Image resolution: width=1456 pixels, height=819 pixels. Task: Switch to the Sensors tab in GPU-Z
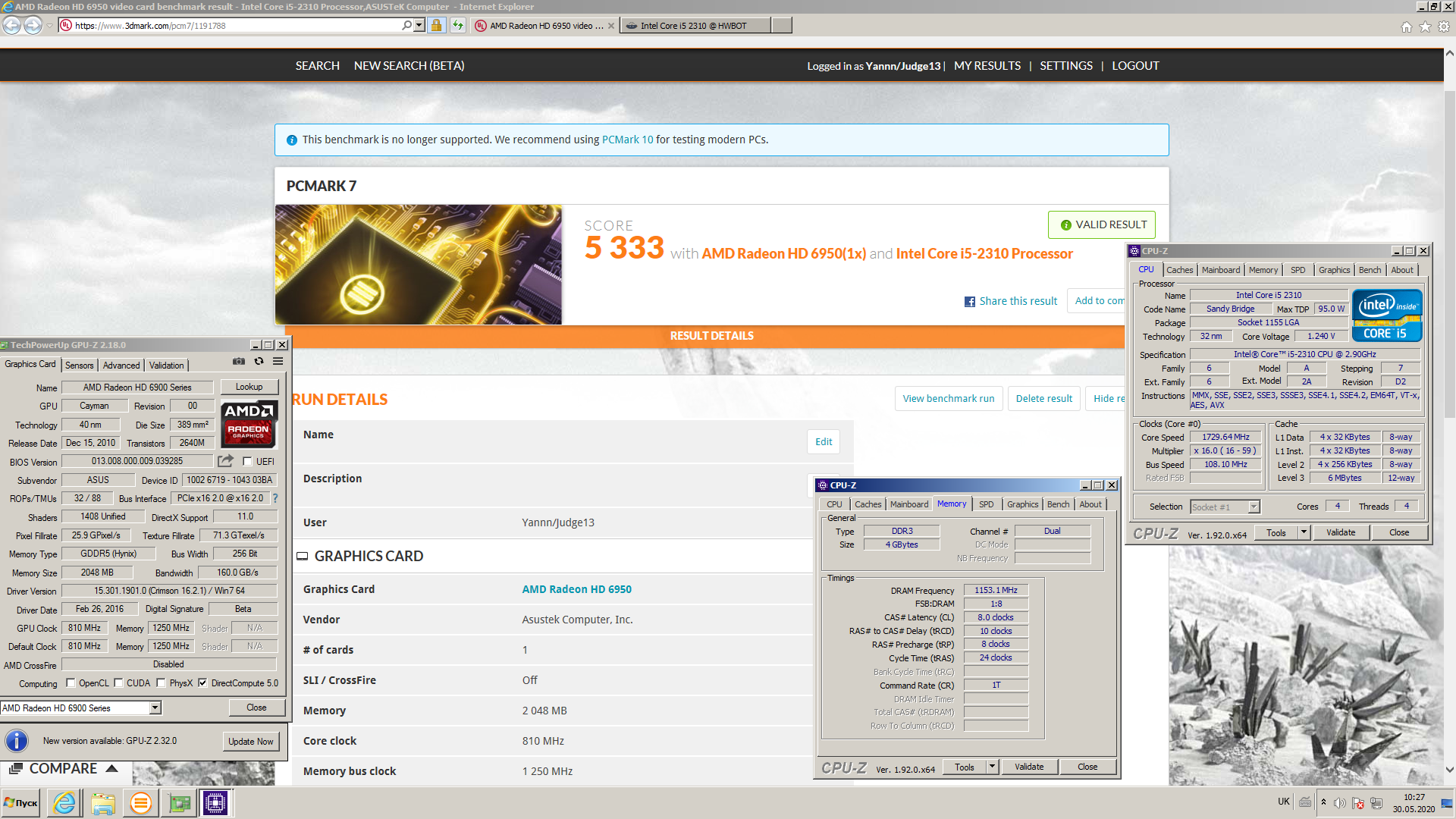click(79, 365)
